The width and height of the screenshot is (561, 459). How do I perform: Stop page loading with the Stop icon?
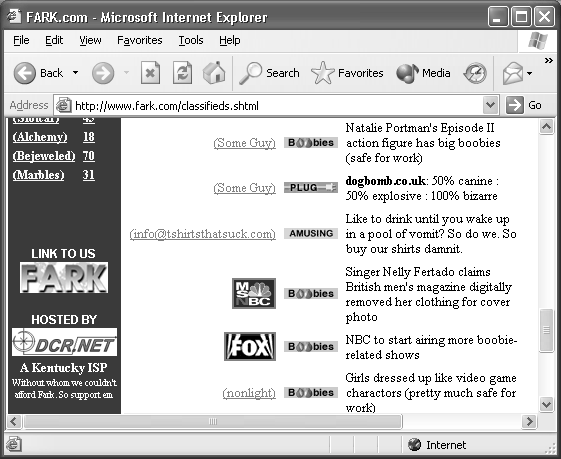click(150, 73)
